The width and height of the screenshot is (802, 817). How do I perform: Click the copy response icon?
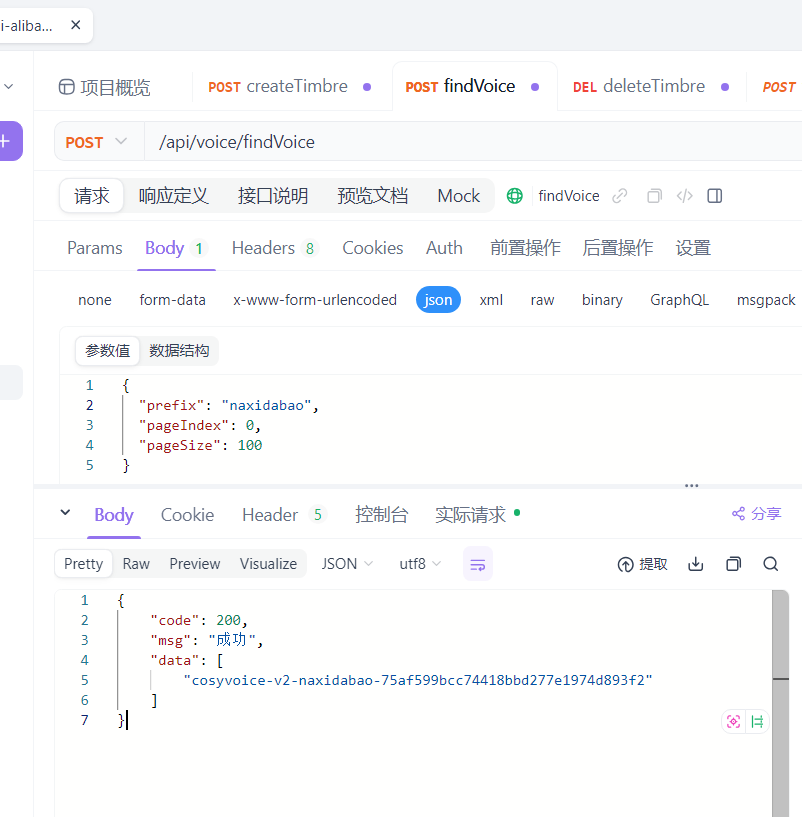733,564
